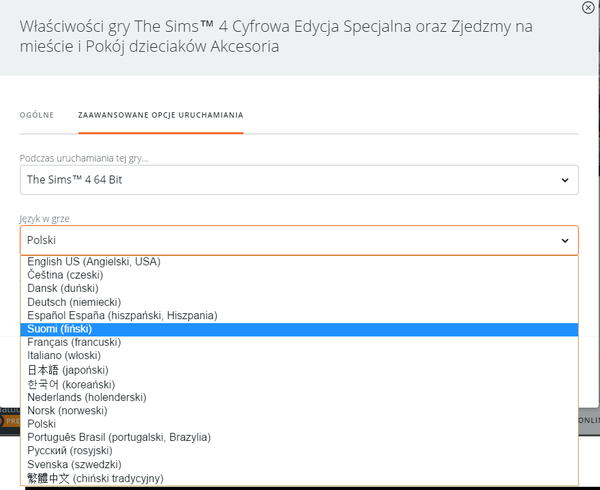Viewport: 600px width, 490px height.
Task: Open Zaawansowane opcje uruchamiania tab
Action: point(160,115)
